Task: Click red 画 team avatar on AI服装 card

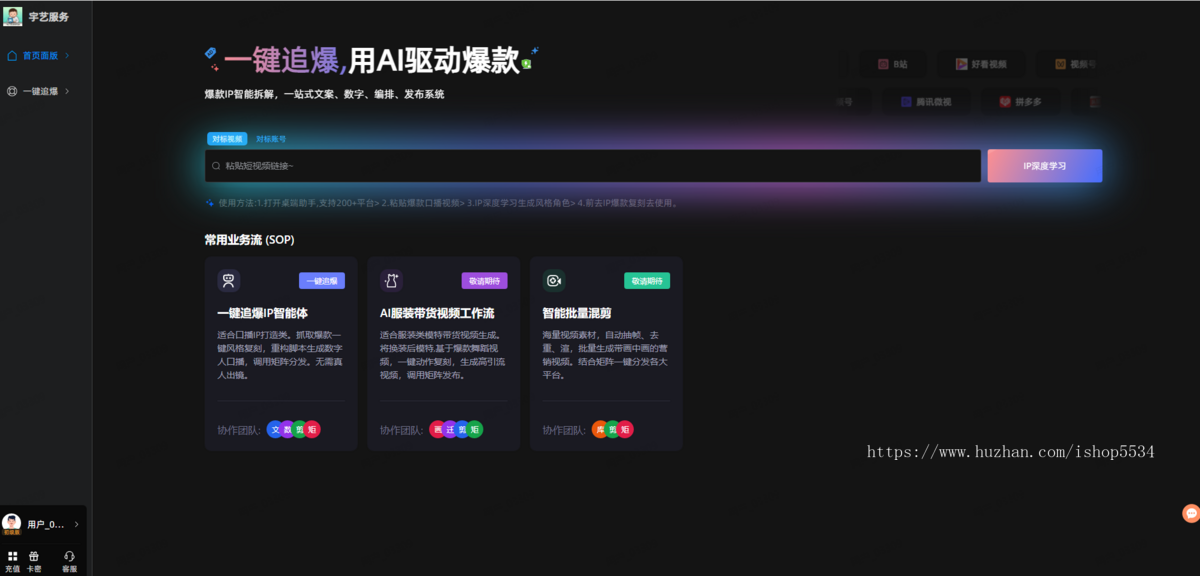Action: point(437,429)
